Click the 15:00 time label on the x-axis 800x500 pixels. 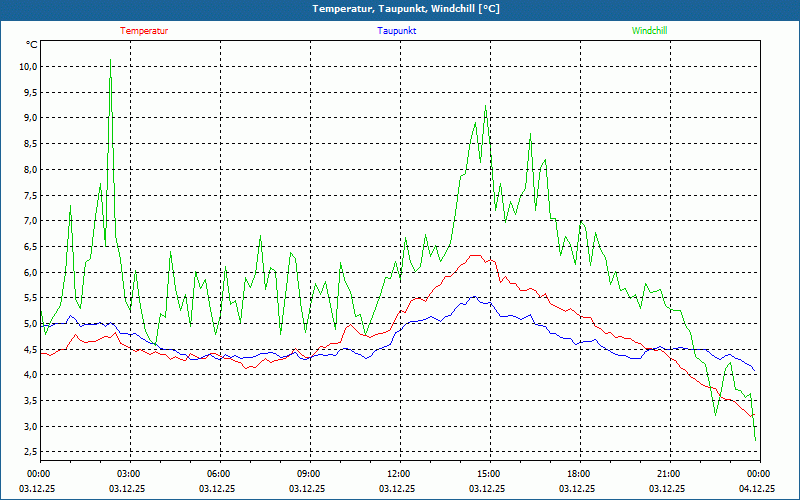click(x=489, y=474)
